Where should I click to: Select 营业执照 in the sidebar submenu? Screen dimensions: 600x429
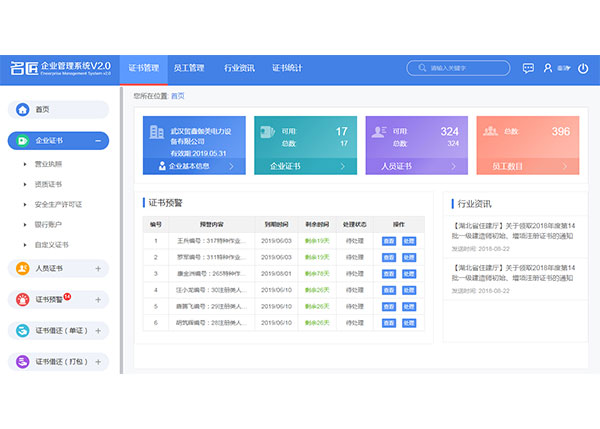(49, 163)
